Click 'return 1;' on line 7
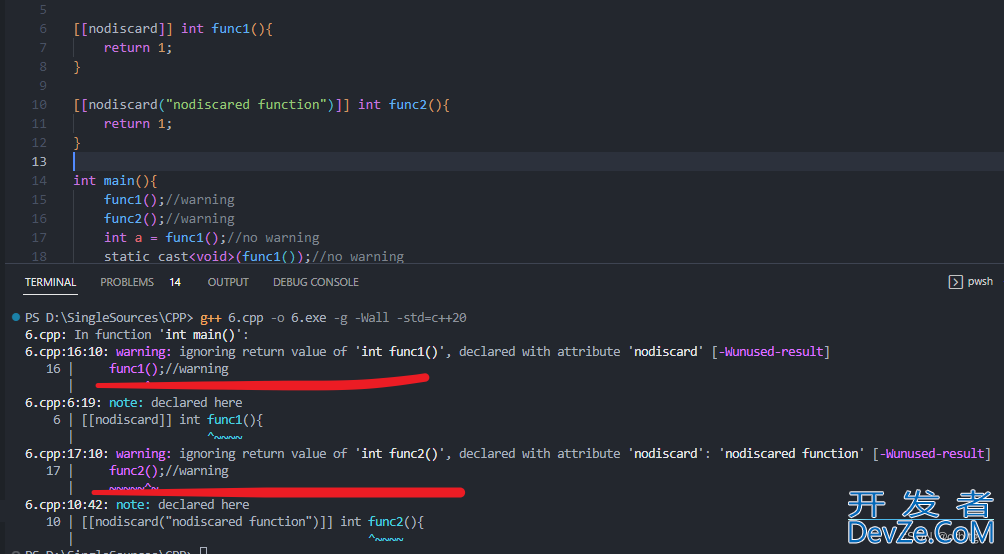This screenshot has width=1004, height=554. click(x=138, y=48)
